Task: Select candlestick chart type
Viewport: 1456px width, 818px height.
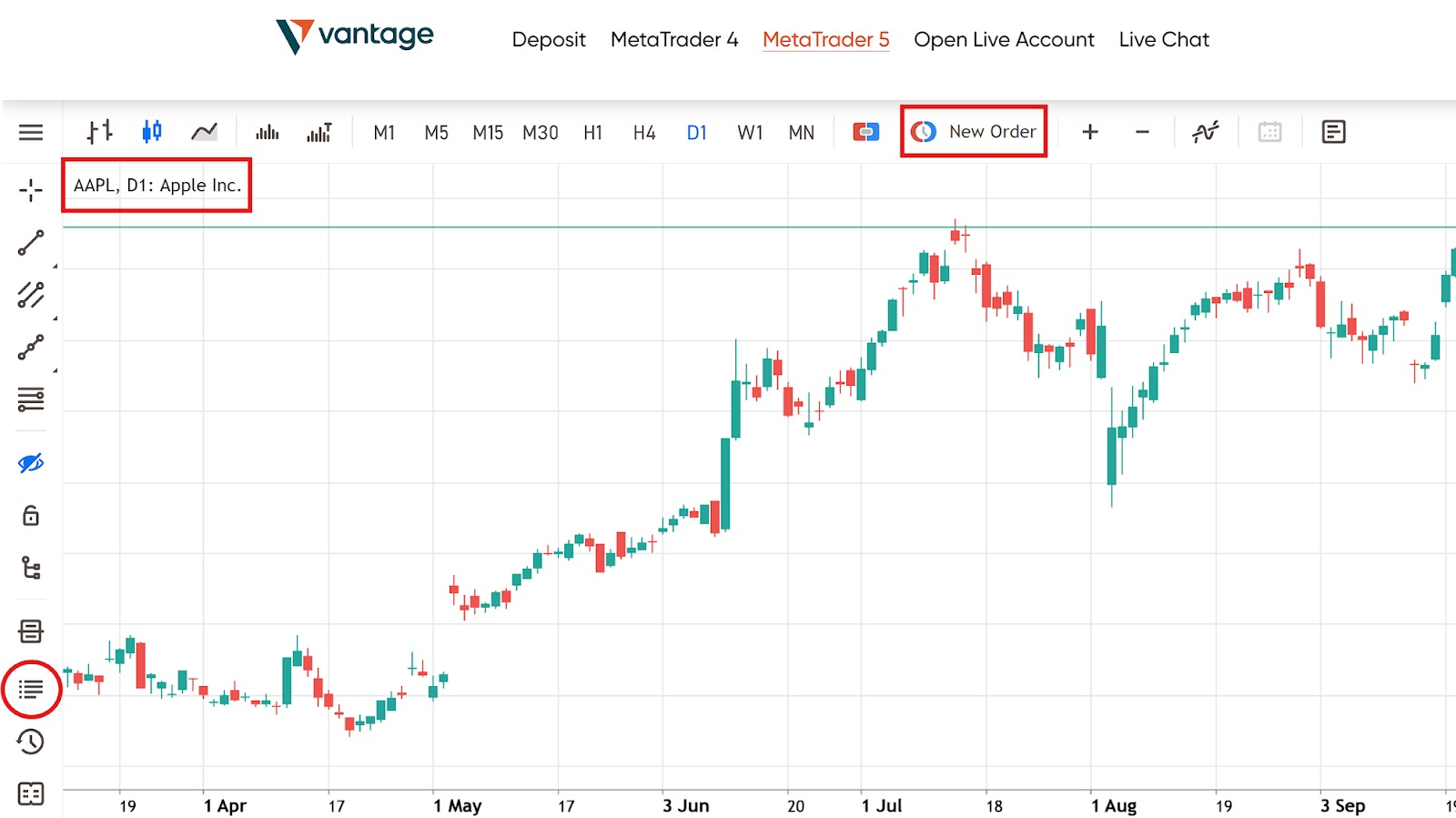Action: (x=152, y=132)
